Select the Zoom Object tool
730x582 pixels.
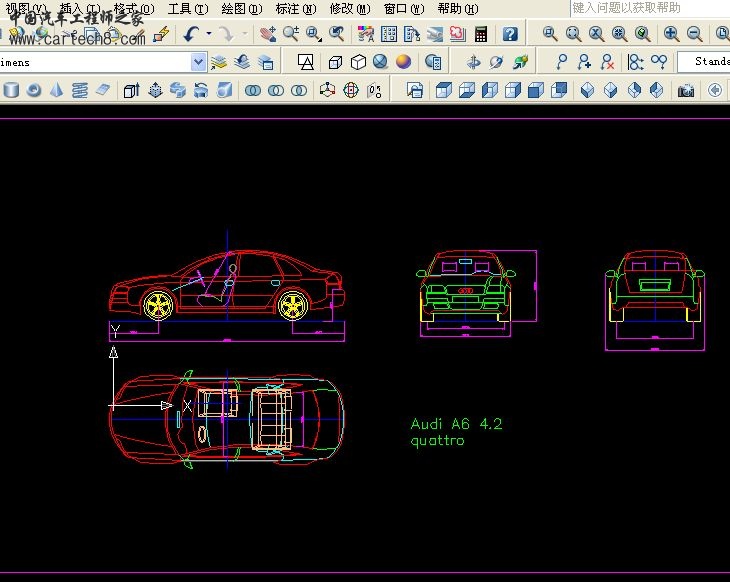[x=642, y=34]
